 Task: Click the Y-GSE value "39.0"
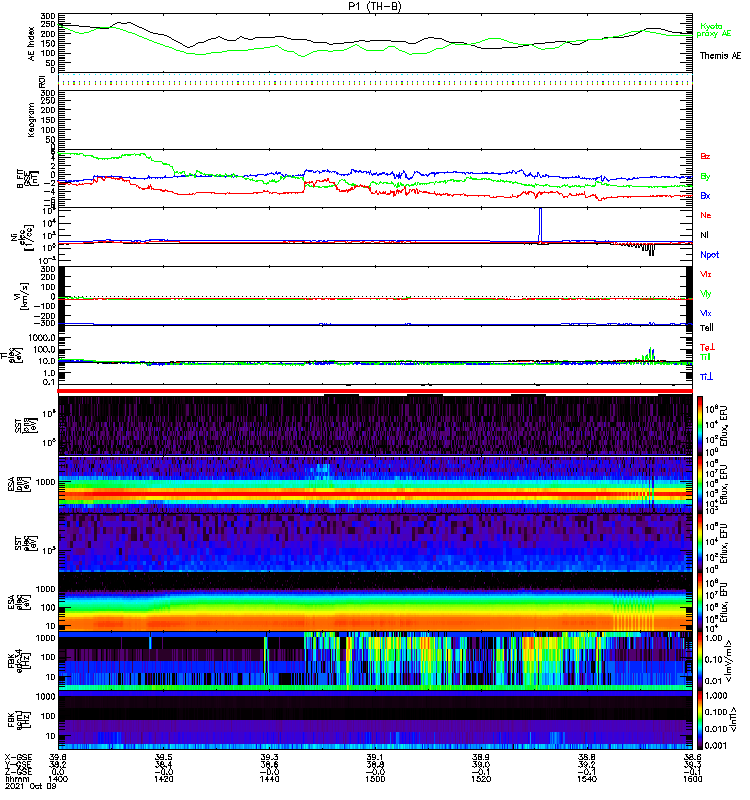(x=481, y=764)
